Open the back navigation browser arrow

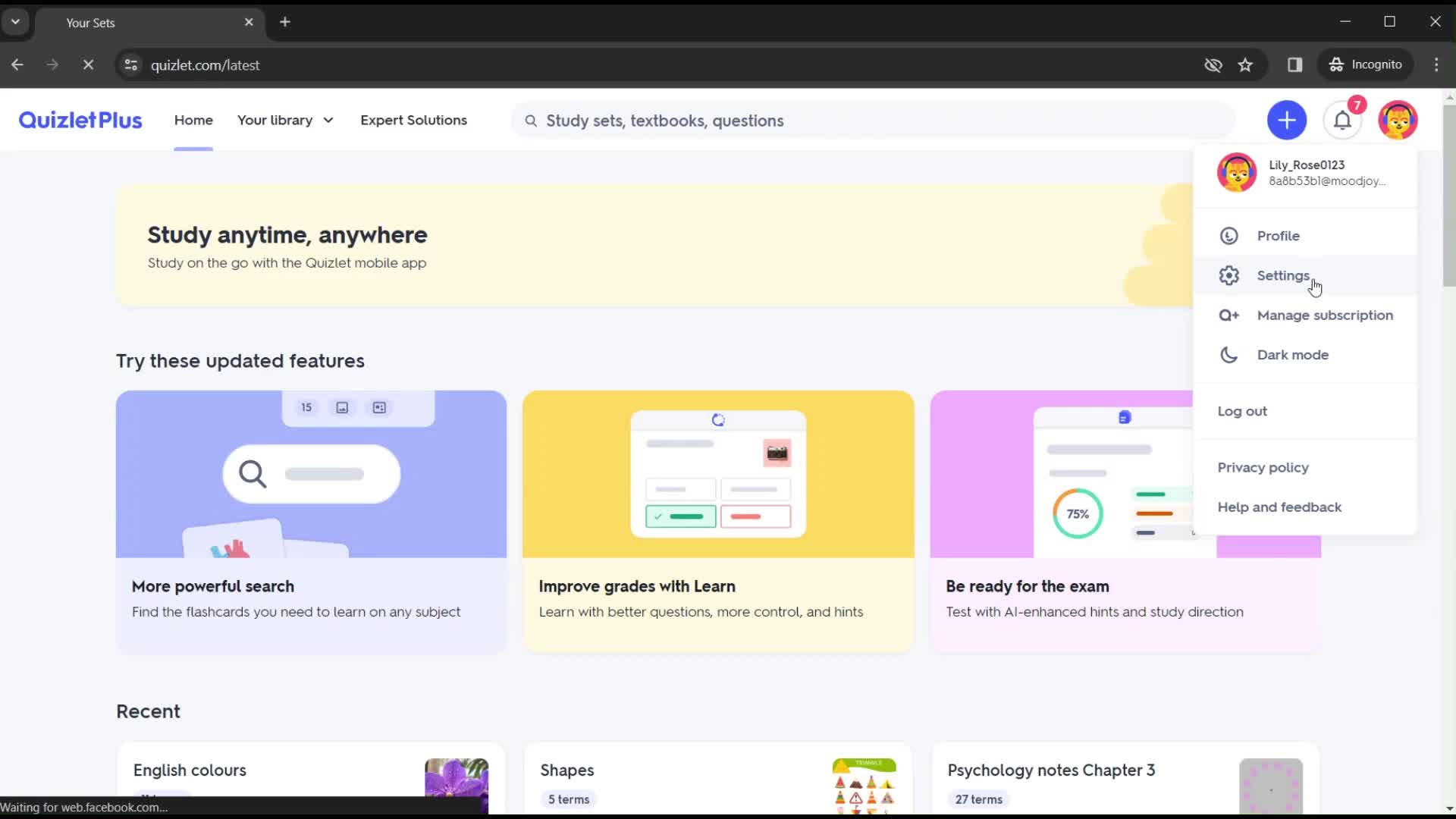click(x=17, y=65)
